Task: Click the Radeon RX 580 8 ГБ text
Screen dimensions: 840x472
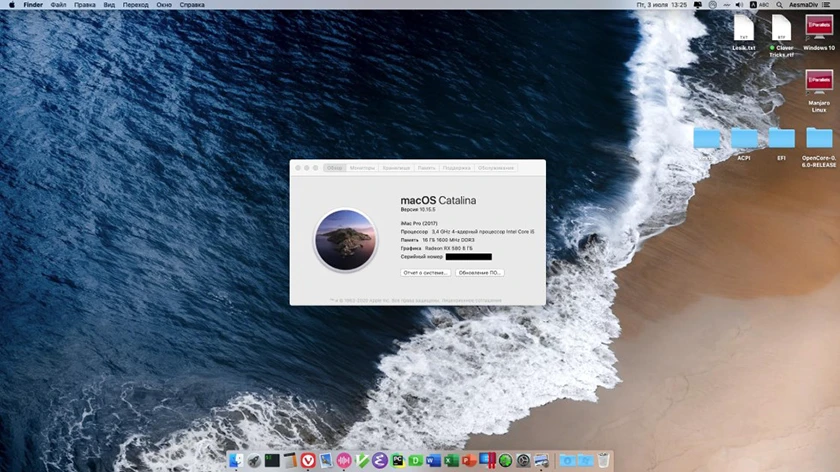Action: click(x=449, y=249)
